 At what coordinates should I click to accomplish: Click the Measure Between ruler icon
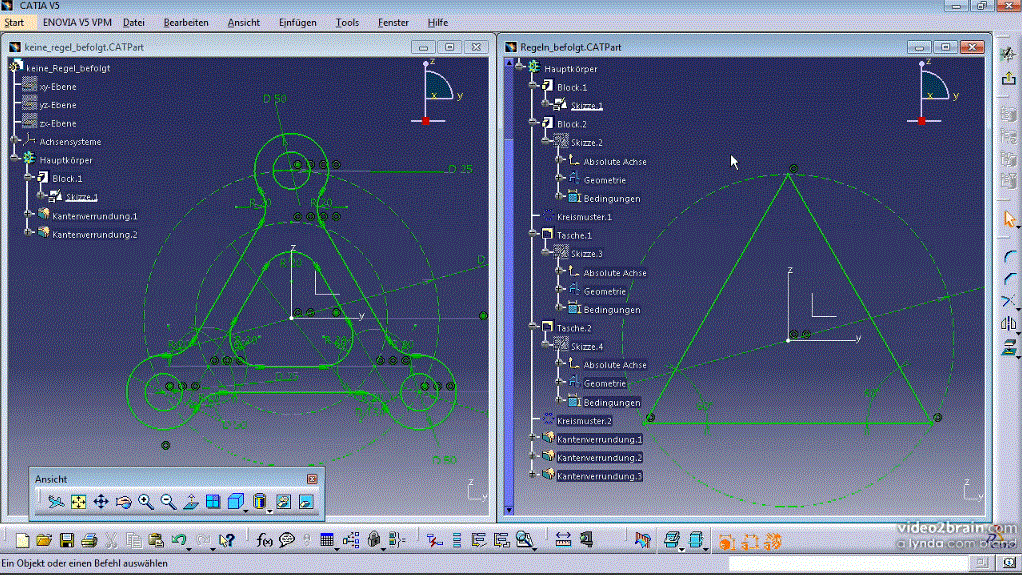click(x=563, y=540)
